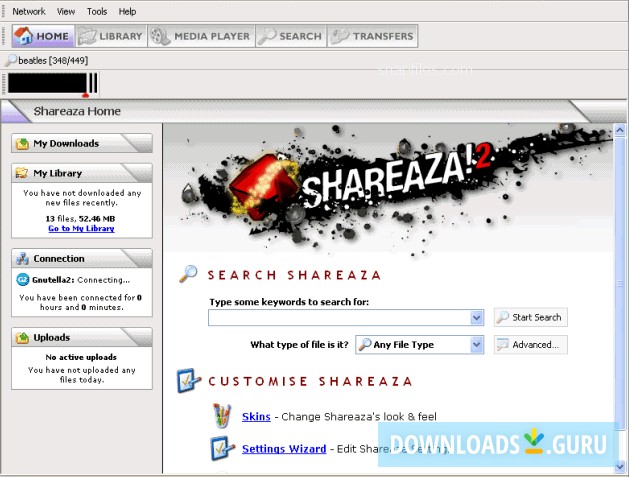Open the Settings Wizard link
This screenshot has width=629, height=477.
(284, 449)
